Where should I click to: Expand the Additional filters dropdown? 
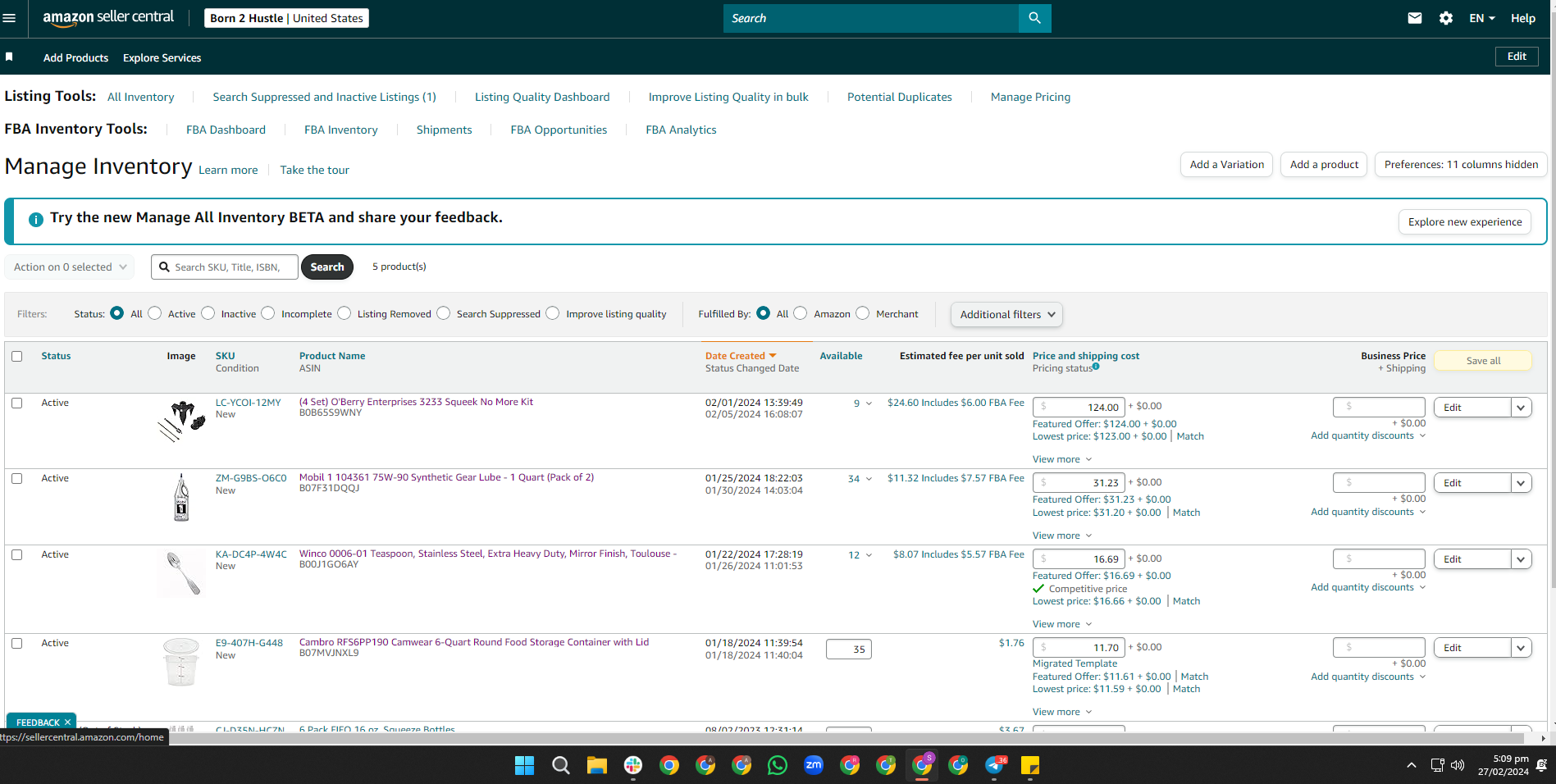[x=1006, y=314]
